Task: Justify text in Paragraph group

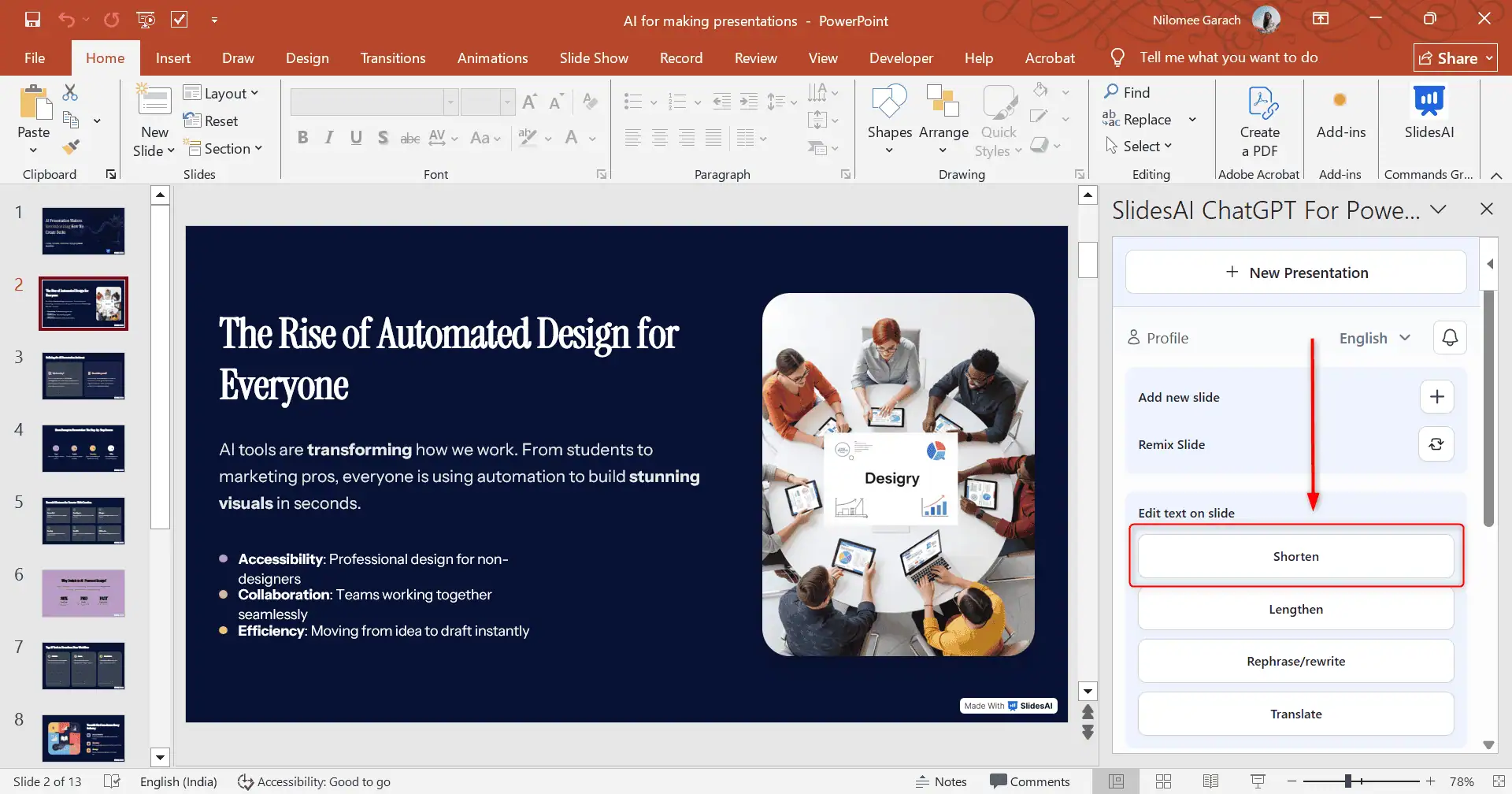Action: (713, 138)
